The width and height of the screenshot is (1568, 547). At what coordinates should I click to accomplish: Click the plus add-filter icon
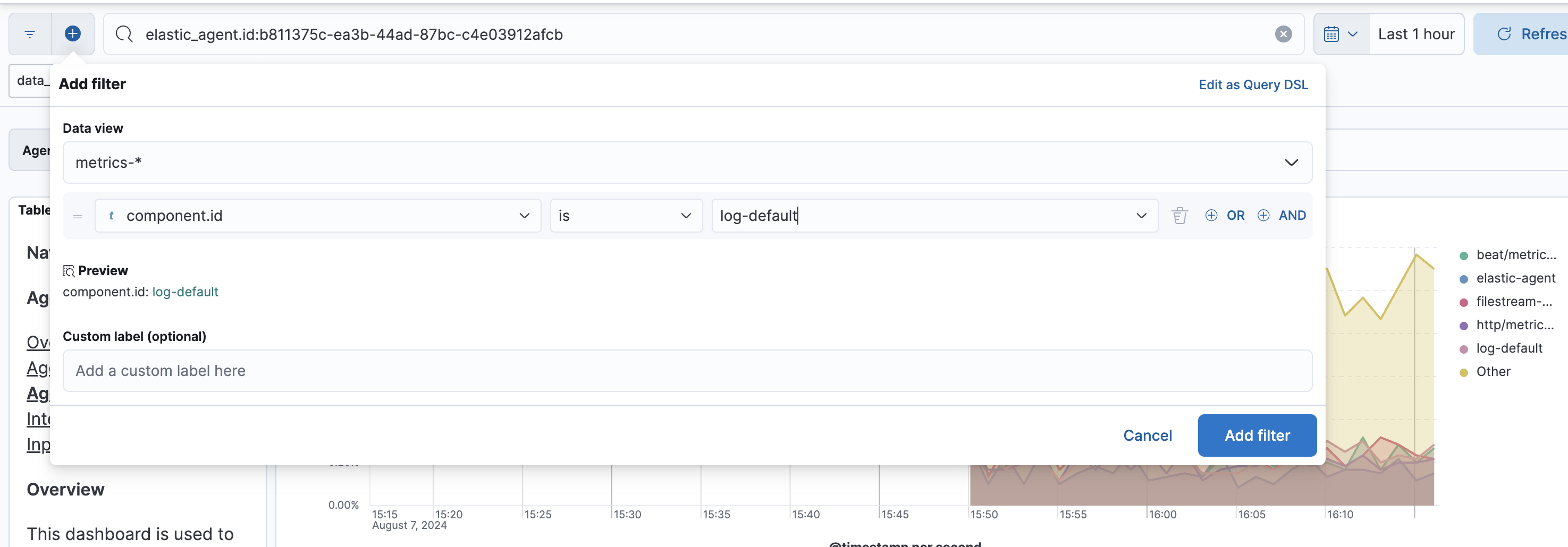72,34
